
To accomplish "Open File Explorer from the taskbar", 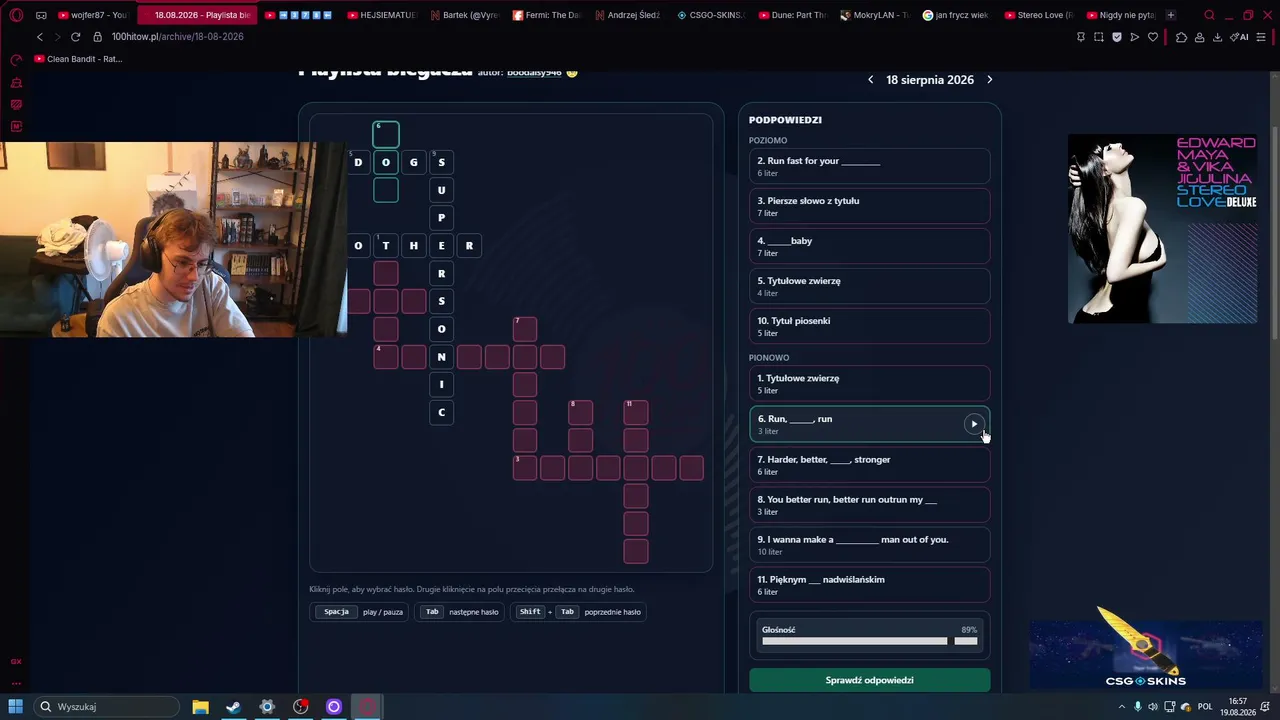I will coord(200,707).
